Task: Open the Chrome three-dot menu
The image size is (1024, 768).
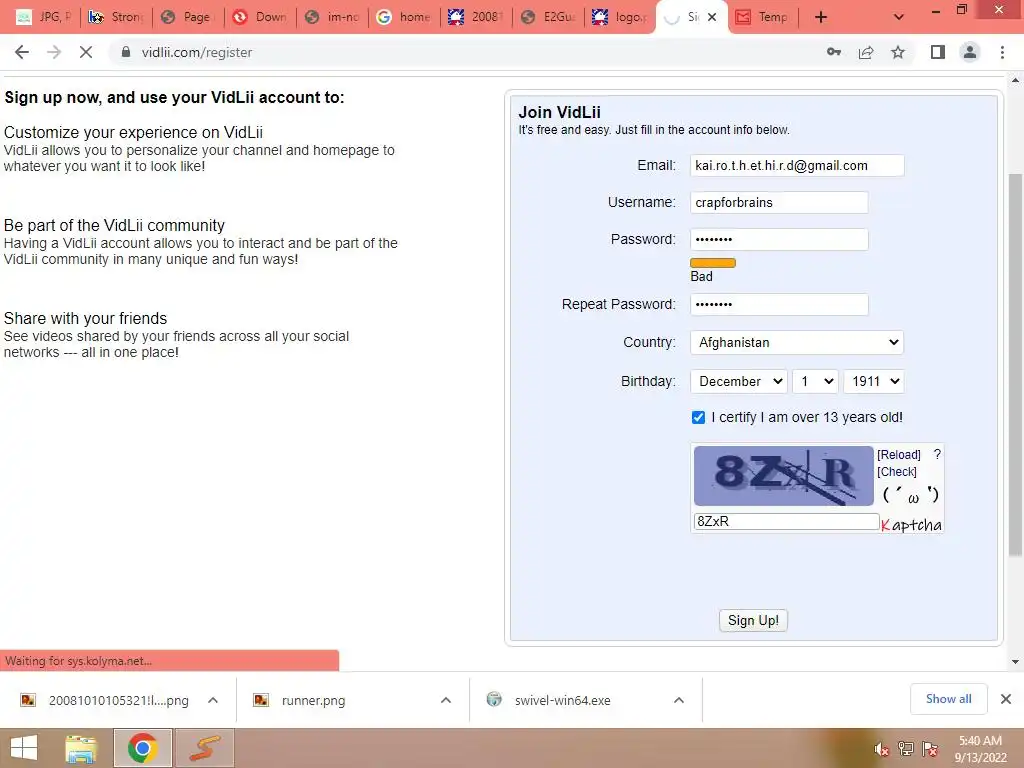Action: pos(1002,52)
